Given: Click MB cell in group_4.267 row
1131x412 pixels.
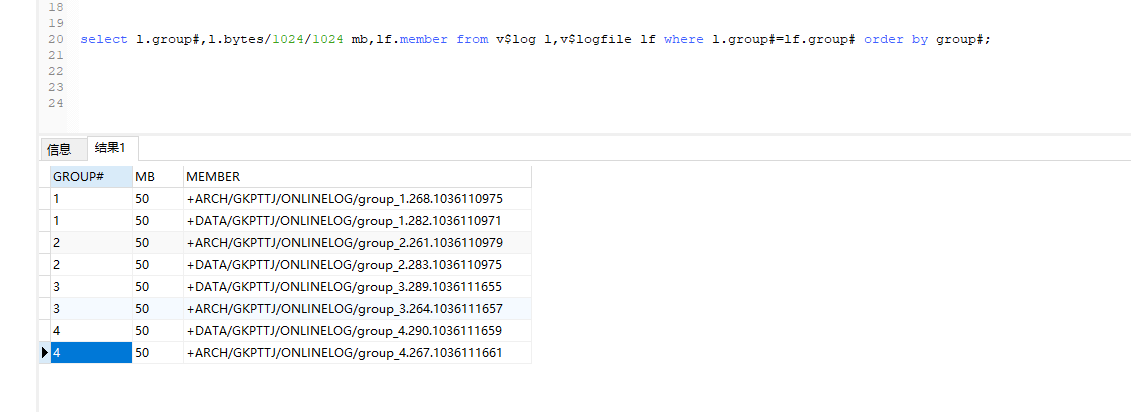Looking at the screenshot, I should 158,353.
